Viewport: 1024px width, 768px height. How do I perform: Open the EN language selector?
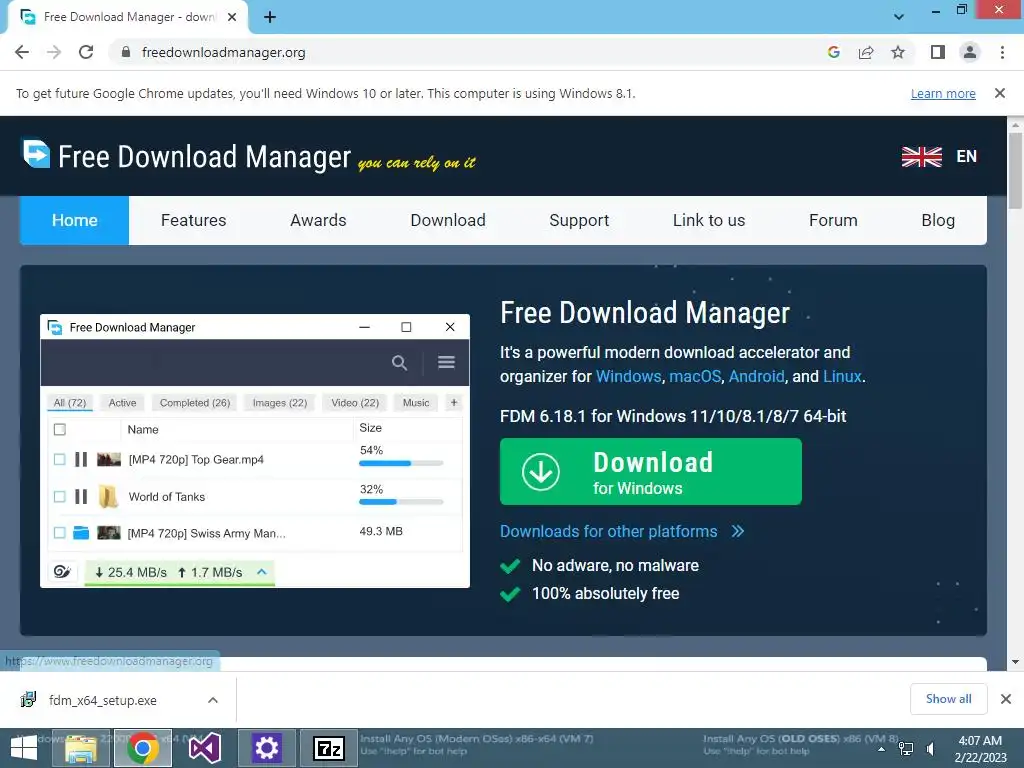pyautogui.click(x=967, y=157)
